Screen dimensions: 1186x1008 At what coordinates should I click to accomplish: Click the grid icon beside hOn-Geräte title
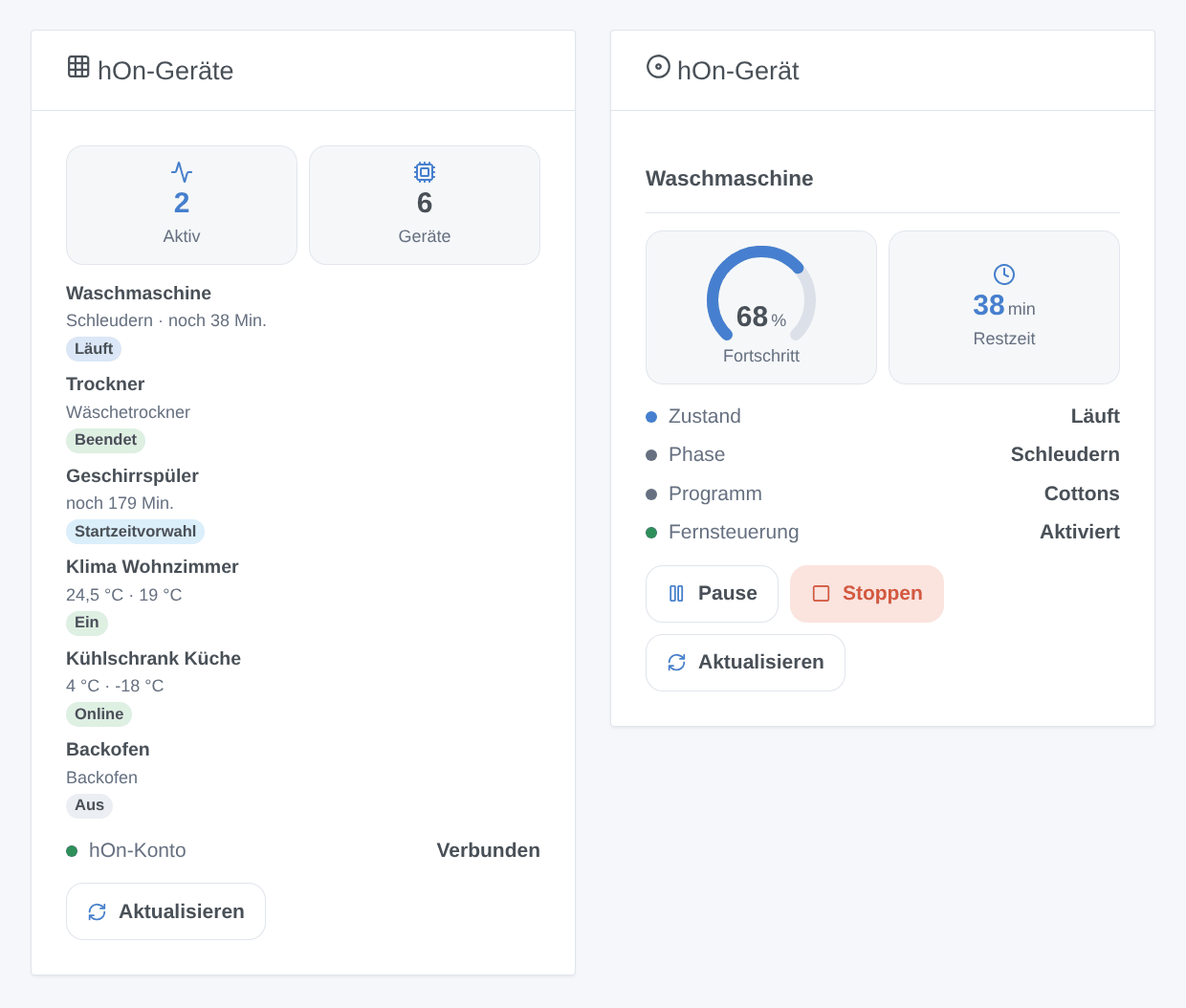[x=78, y=66]
